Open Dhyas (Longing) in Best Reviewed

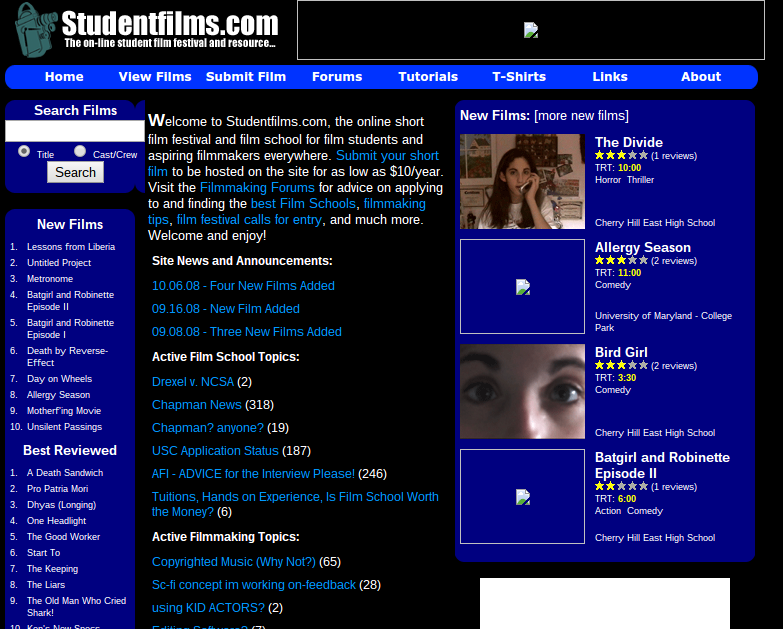(x=61, y=504)
